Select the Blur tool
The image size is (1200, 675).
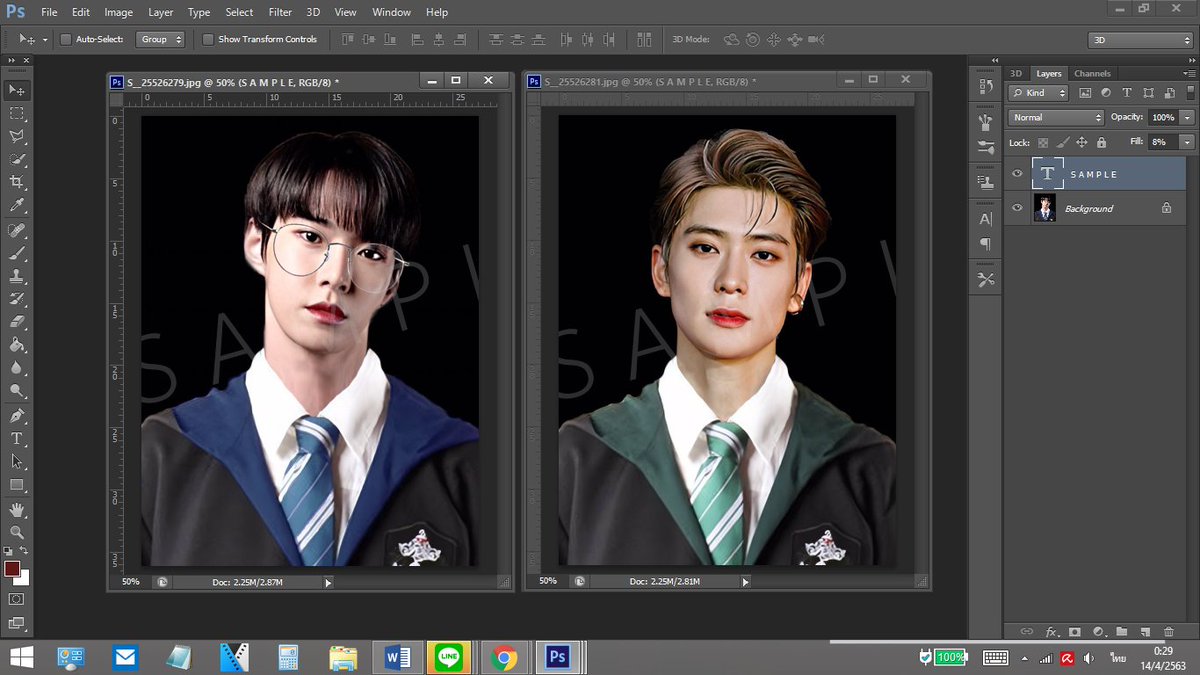tap(17, 368)
